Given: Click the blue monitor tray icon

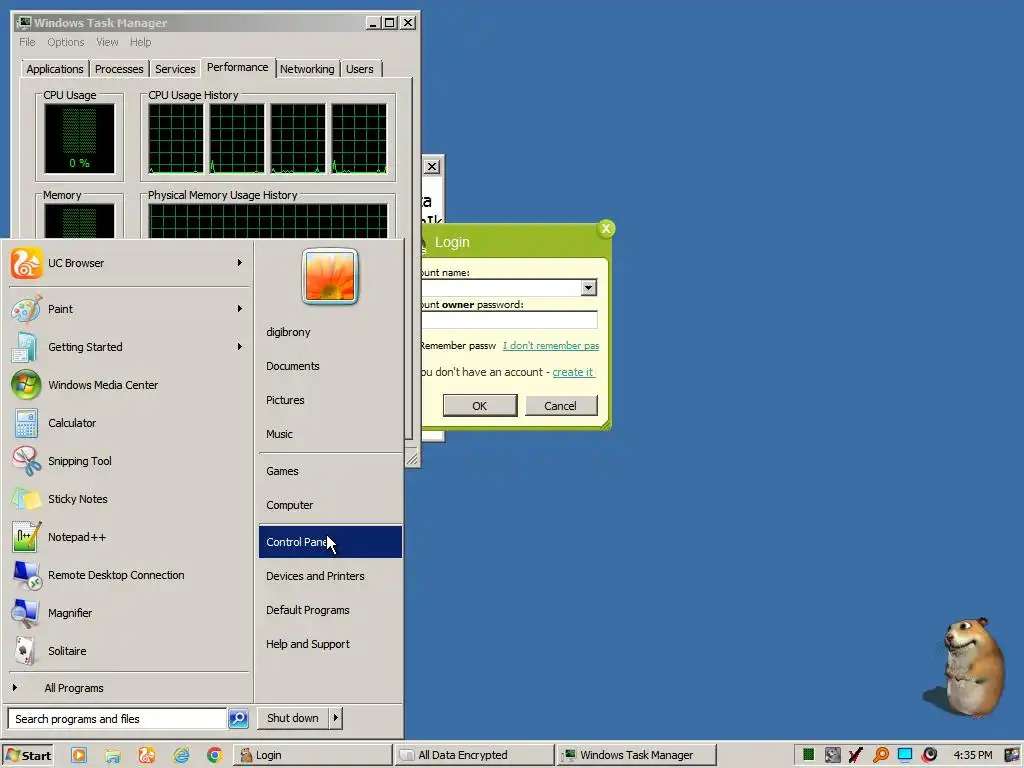Looking at the screenshot, I should (905, 755).
